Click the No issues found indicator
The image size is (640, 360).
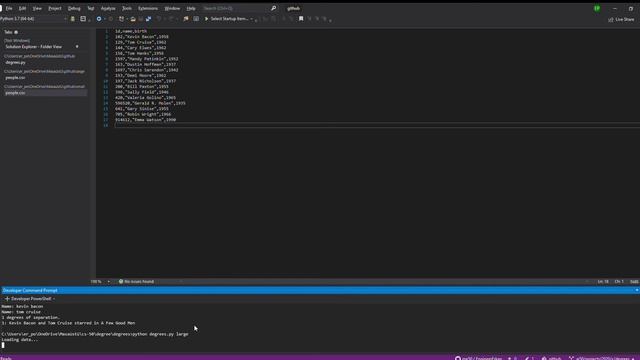(x=136, y=281)
